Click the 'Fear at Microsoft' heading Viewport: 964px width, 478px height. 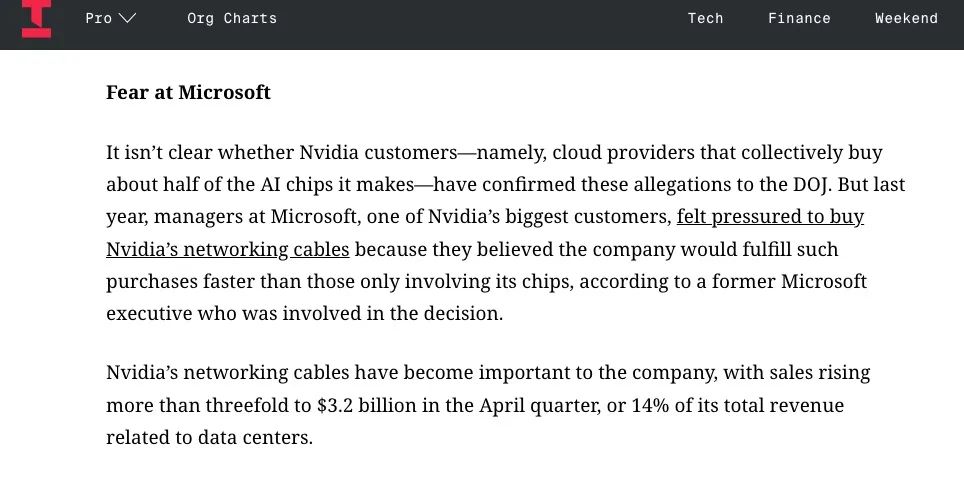[188, 93]
